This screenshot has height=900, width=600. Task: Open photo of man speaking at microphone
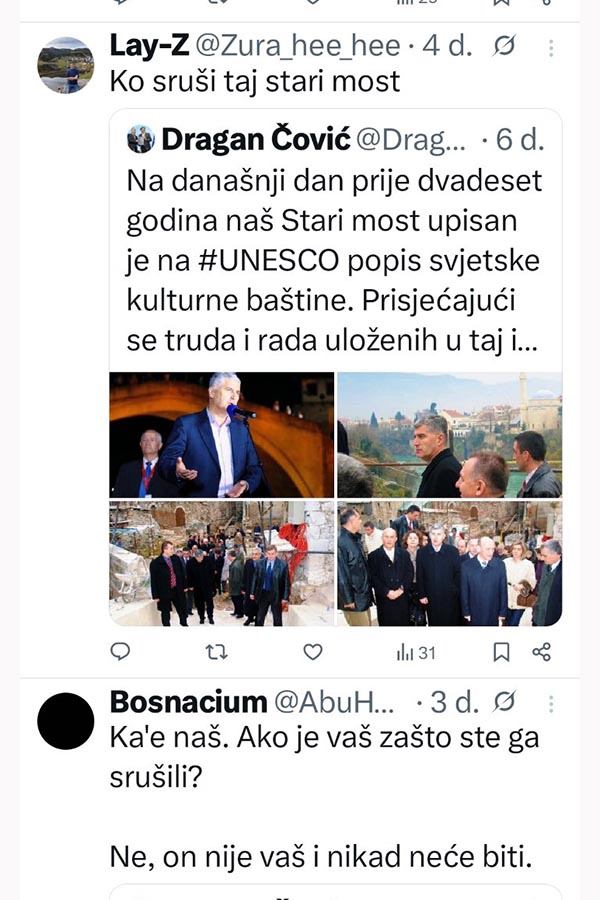pos(222,435)
